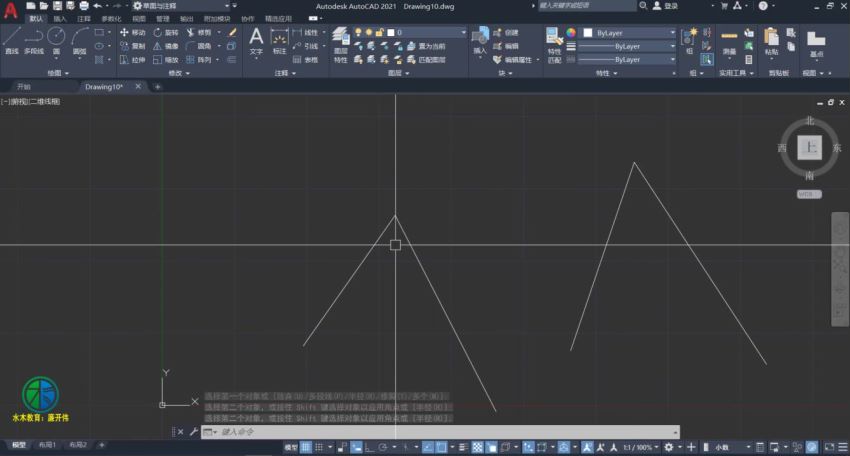
Task: Click the Undo arrow in quick access toolbar
Action: pos(97,6)
